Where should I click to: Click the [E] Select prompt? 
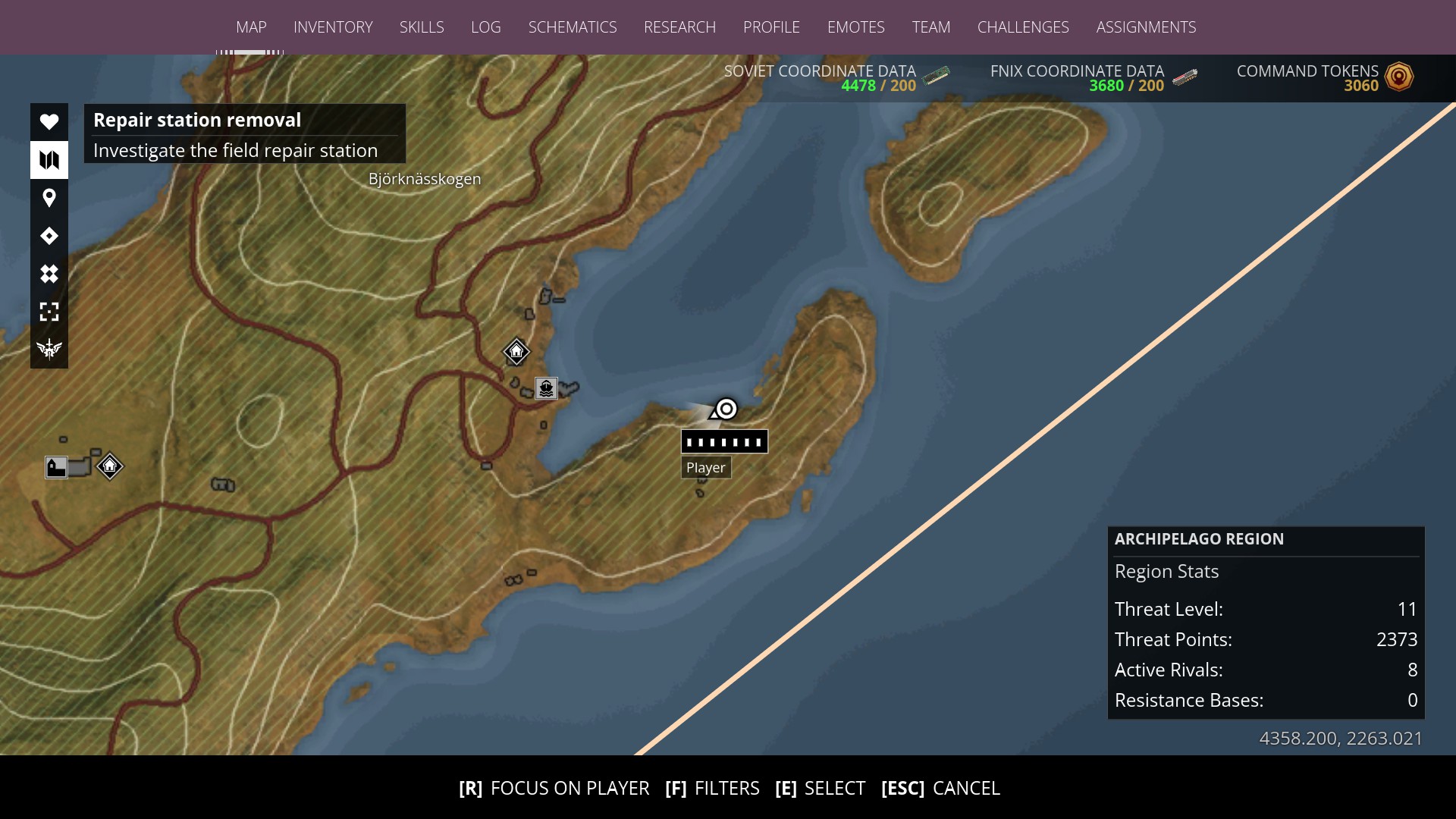[820, 789]
